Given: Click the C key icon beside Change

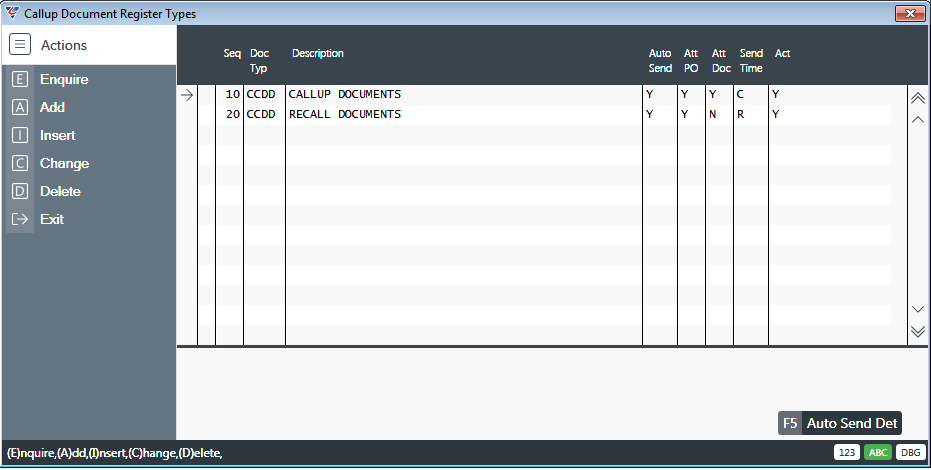Looking at the screenshot, I should coord(20,163).
